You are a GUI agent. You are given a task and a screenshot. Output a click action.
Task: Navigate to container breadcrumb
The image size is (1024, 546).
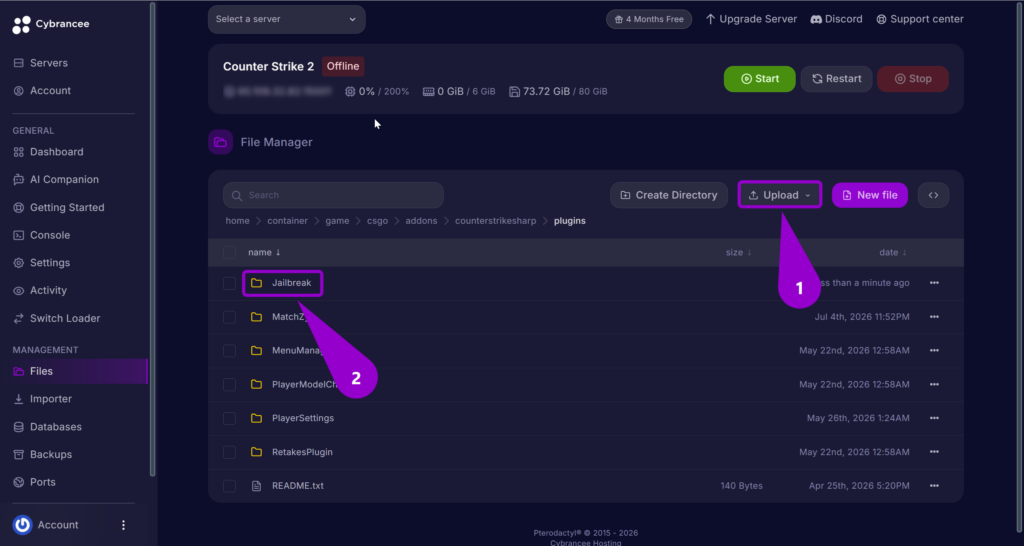point(287,221)
